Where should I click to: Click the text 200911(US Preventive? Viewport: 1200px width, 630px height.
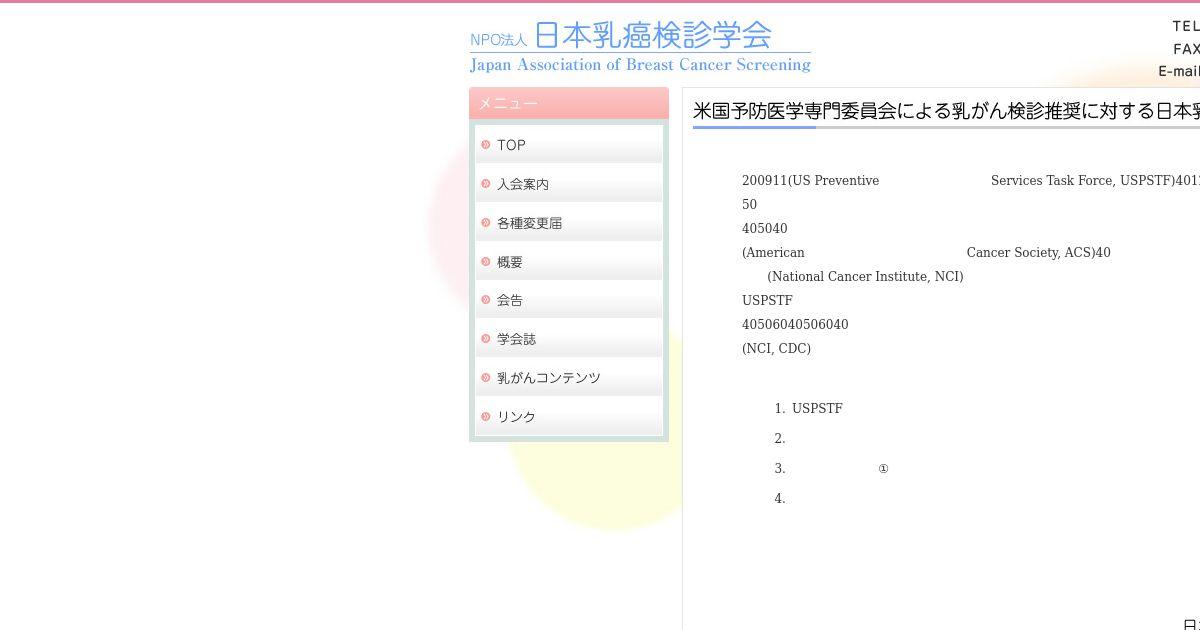click(x=810, y=181)
